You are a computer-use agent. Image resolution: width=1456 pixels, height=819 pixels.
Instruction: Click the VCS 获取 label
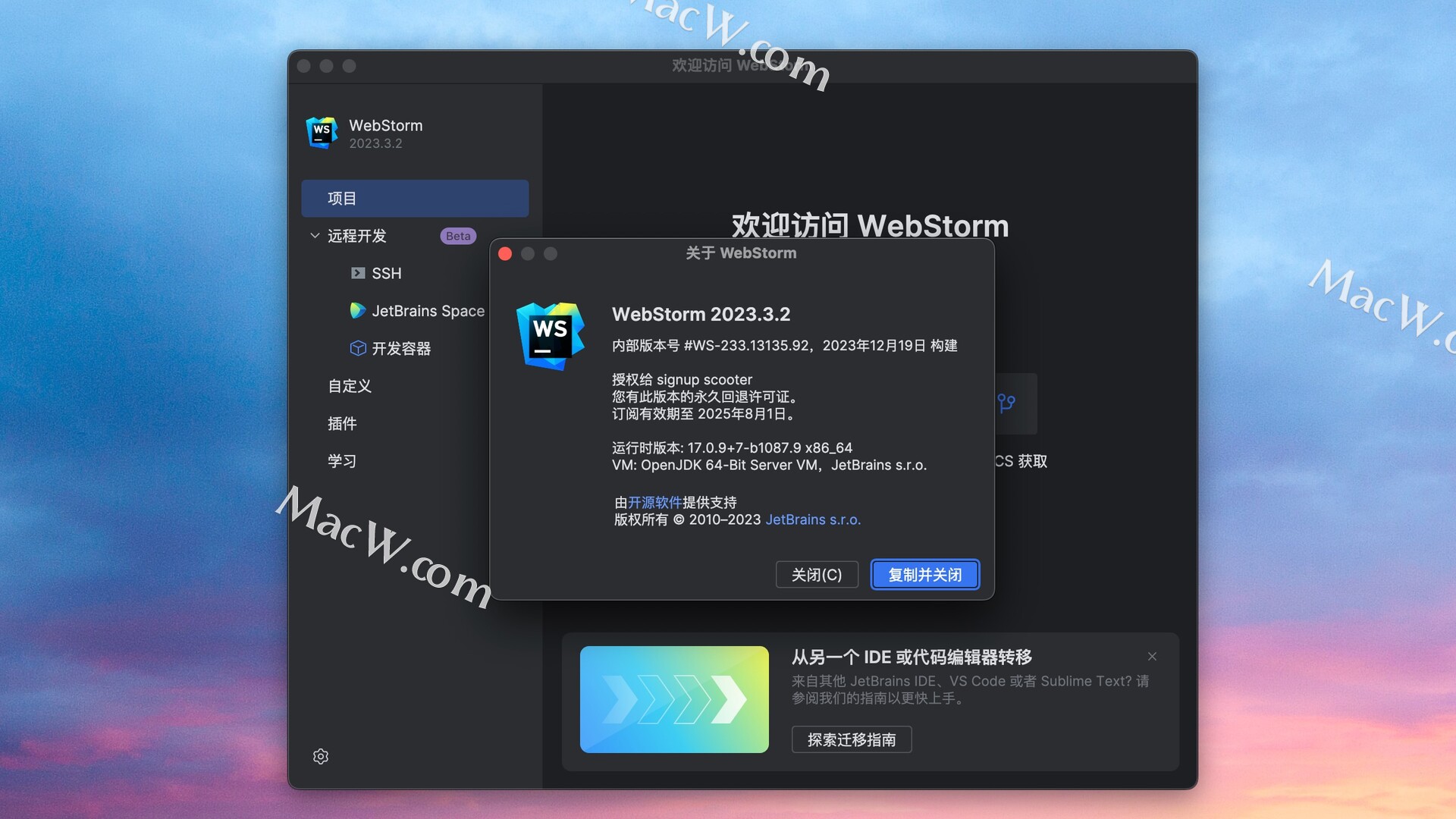click(x=1021, y=461)
